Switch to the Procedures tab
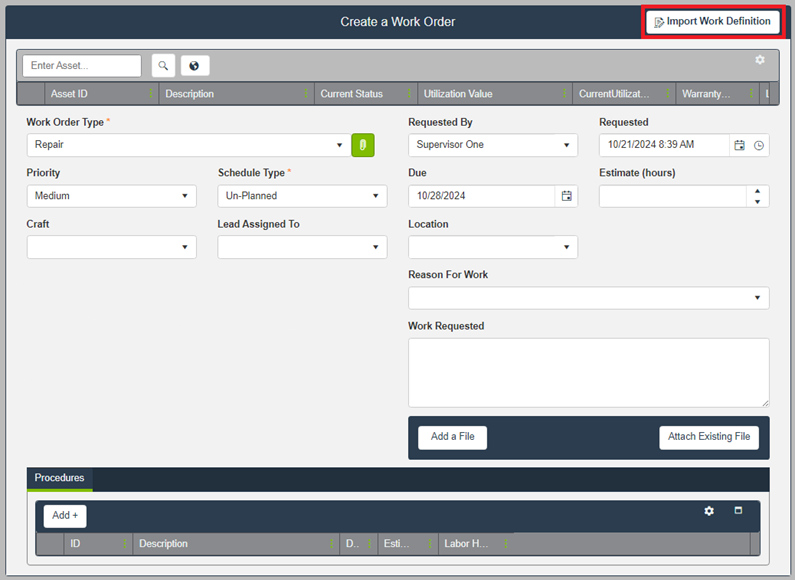Screen dimensions: 795x580 [x=59, y=478]
